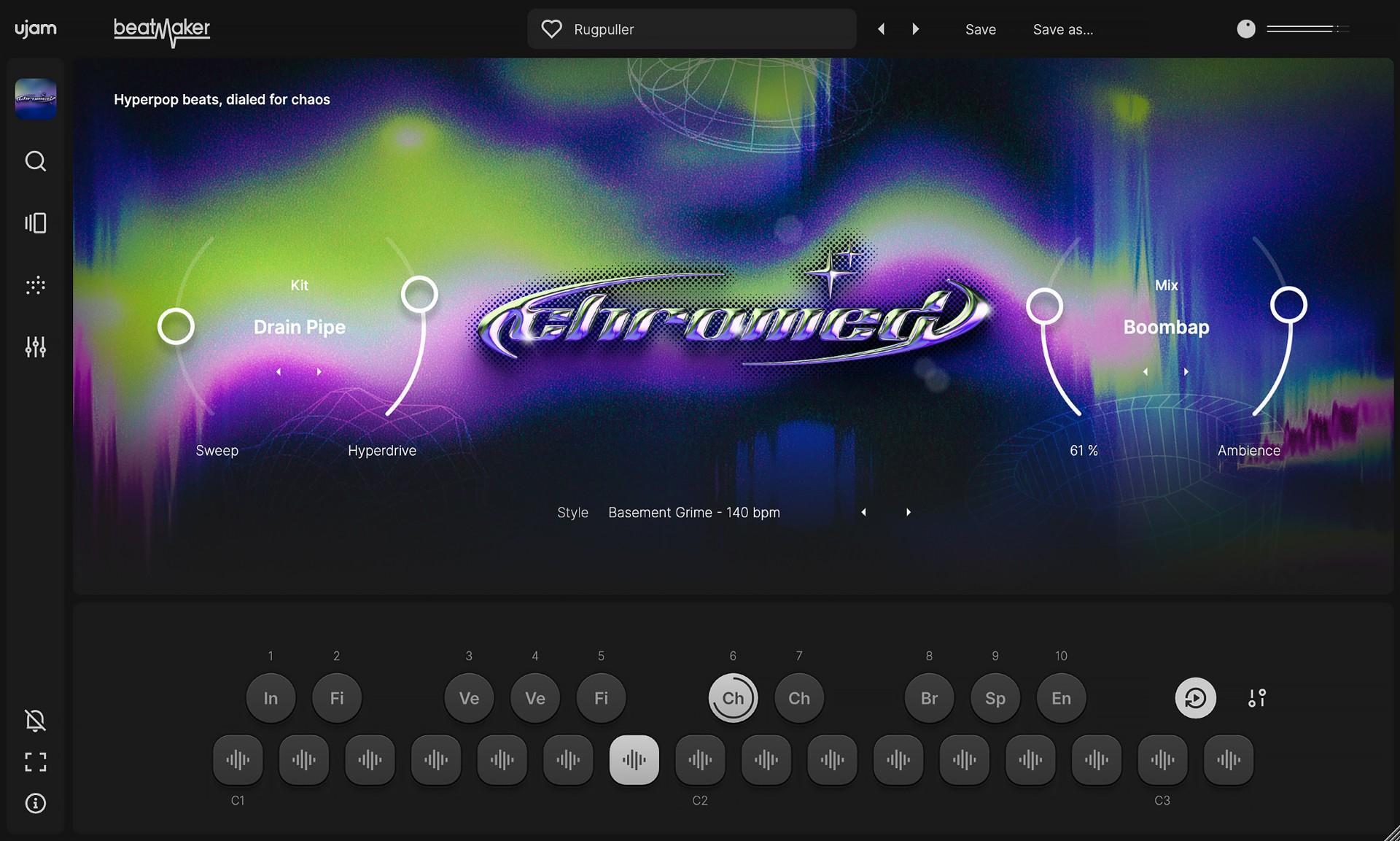Image resolution: width=1400 pixels, height=841 pixels.
Task: Open the mixer settings icon next to loop
Action: (x=1256, y=698)
